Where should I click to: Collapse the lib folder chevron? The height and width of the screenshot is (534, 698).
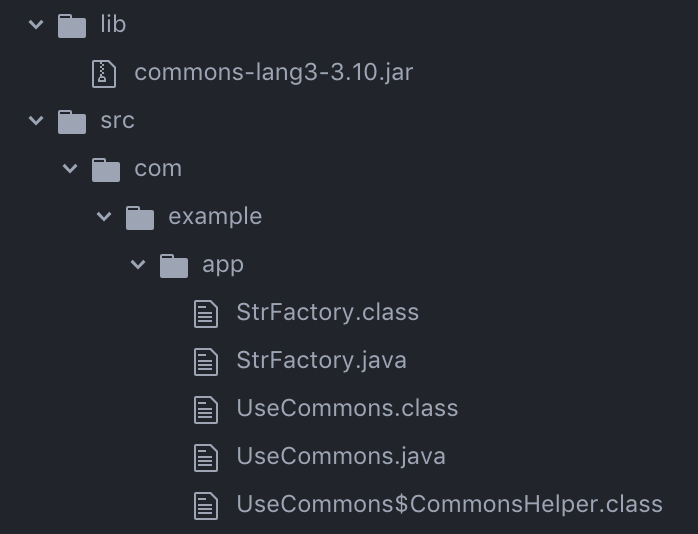point(37,25)
